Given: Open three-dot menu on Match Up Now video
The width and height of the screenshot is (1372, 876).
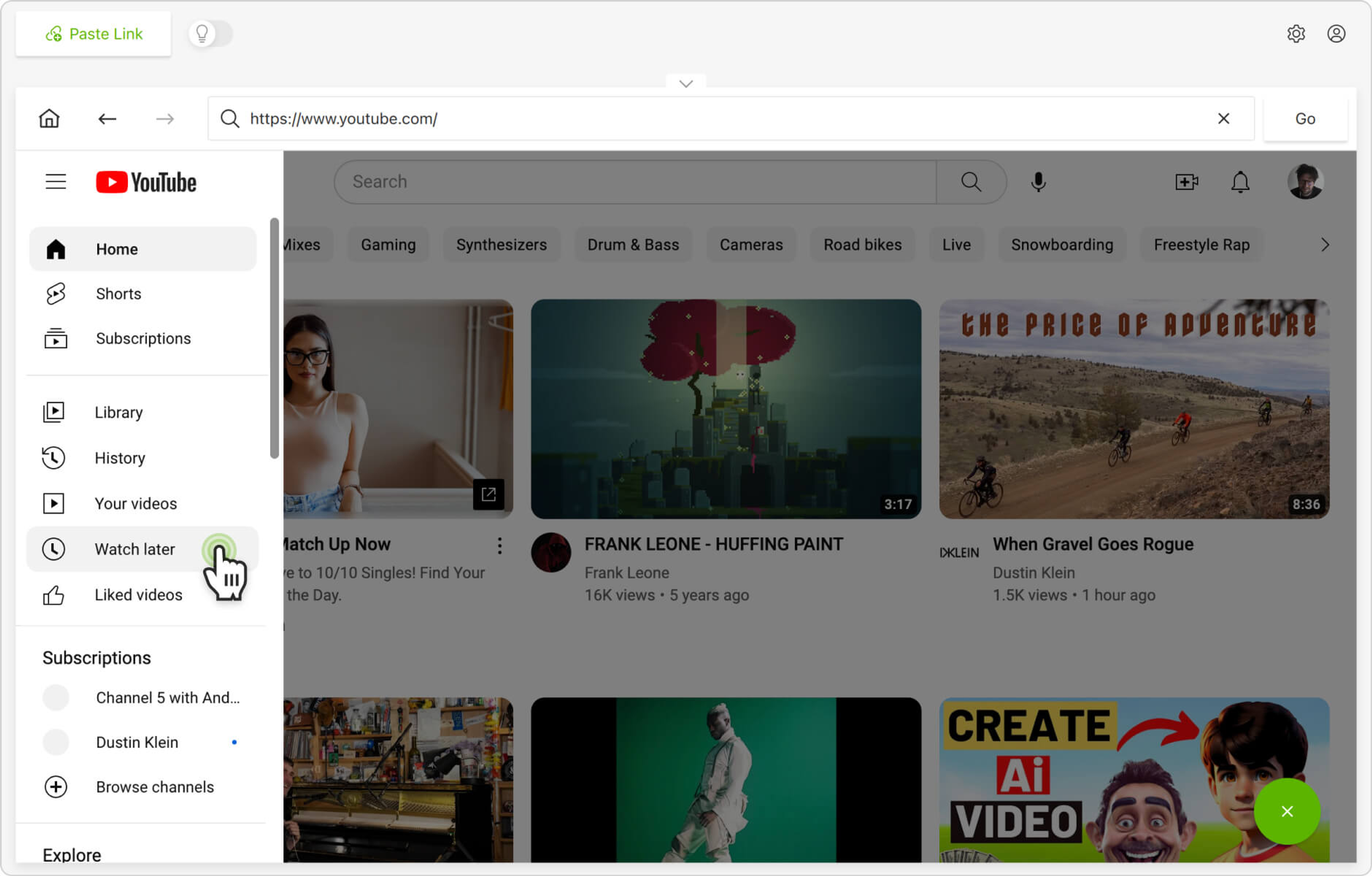Looking at the screenshot, I should coord(500,545).
